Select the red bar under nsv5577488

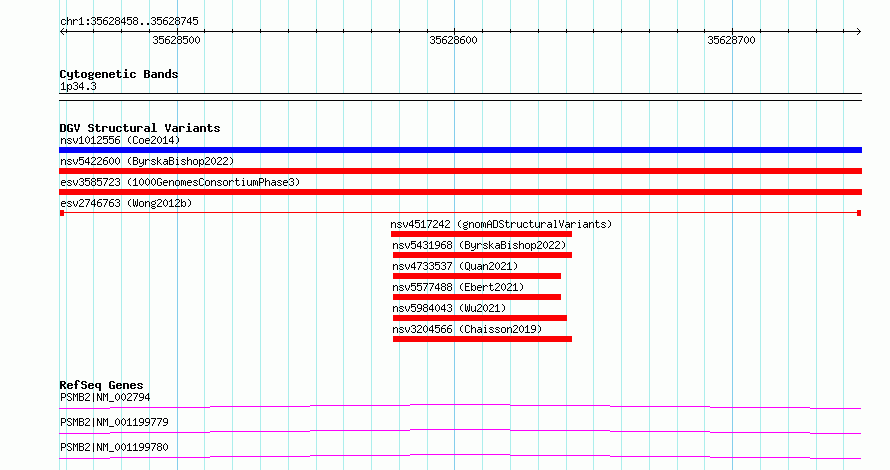477,297
